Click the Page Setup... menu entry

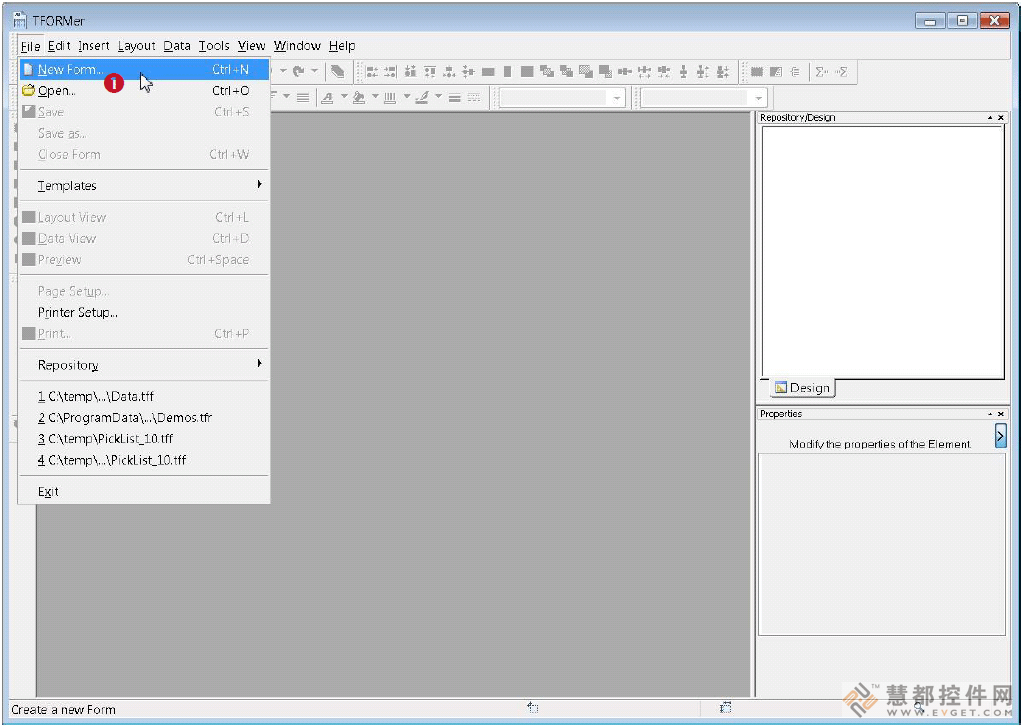(x=144, y=291)
